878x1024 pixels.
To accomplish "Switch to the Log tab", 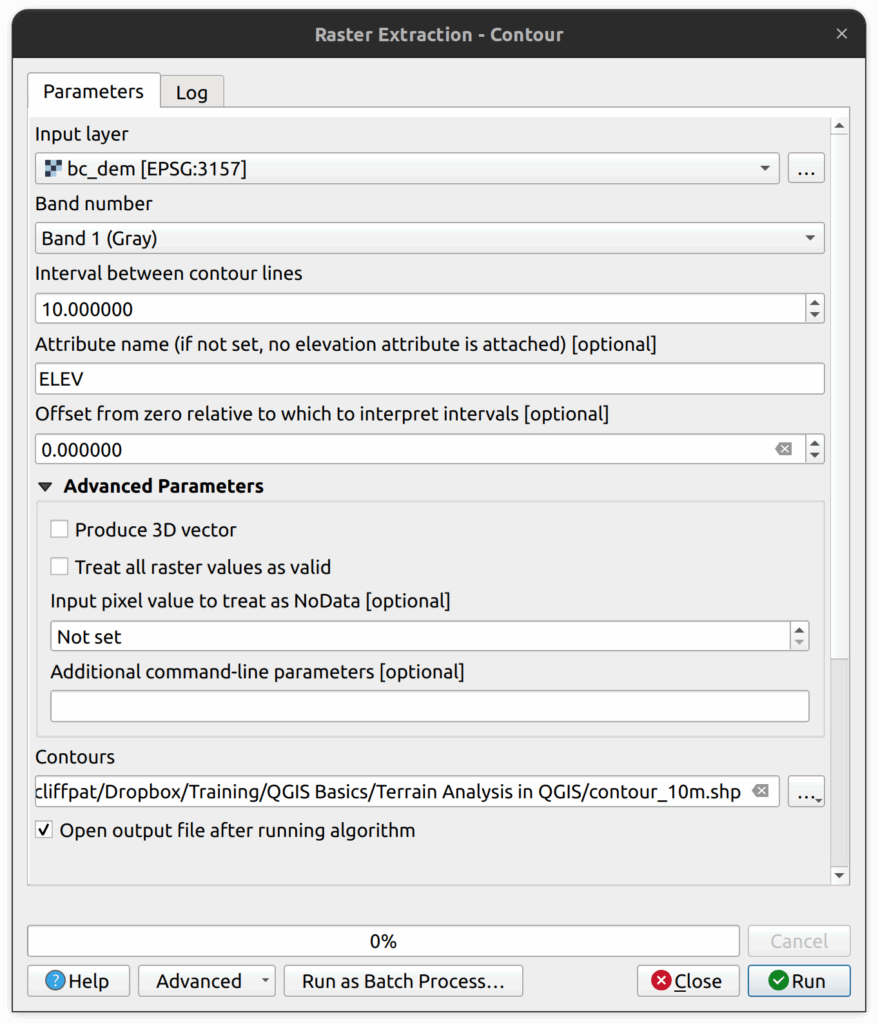I will [191, 92].
